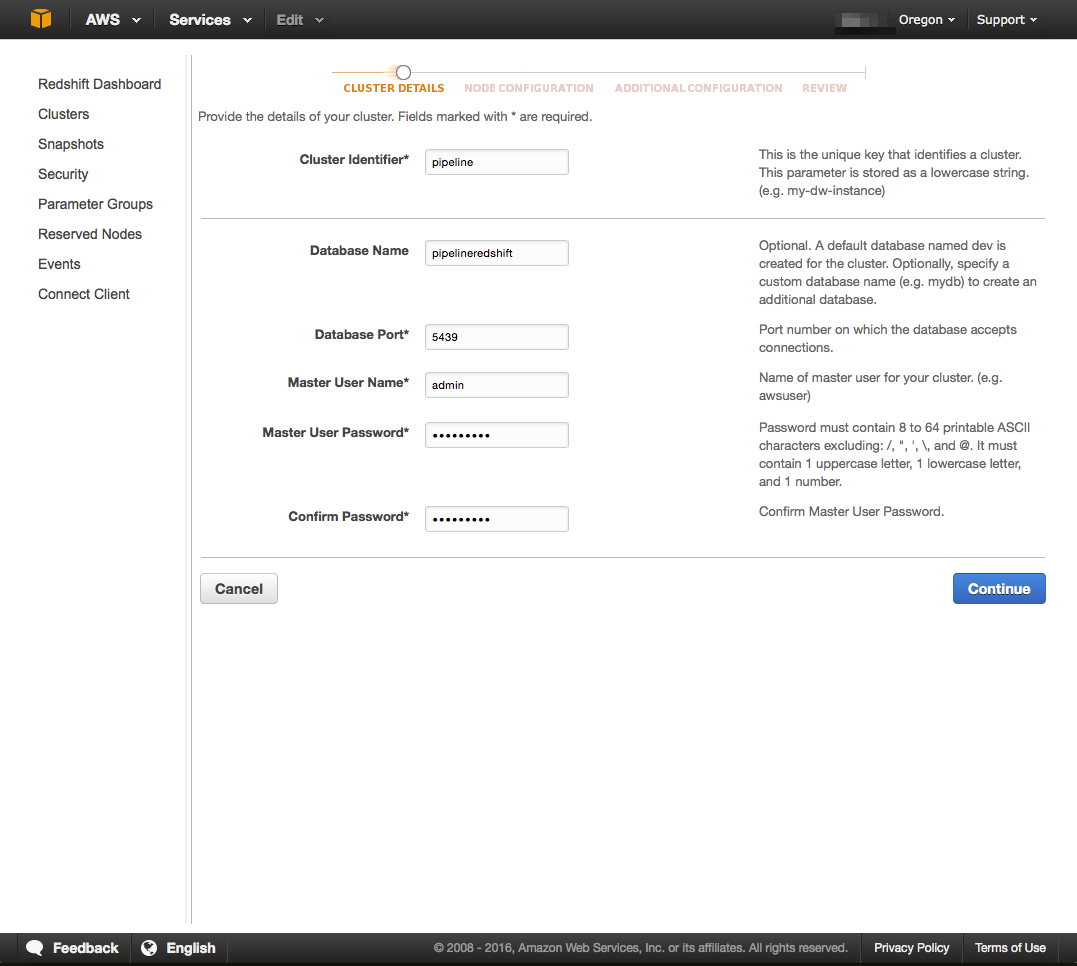Viewport: 1077px width, 966px height.
Task: Open Events in the sidebar
Action: click(x=59, y=264)
